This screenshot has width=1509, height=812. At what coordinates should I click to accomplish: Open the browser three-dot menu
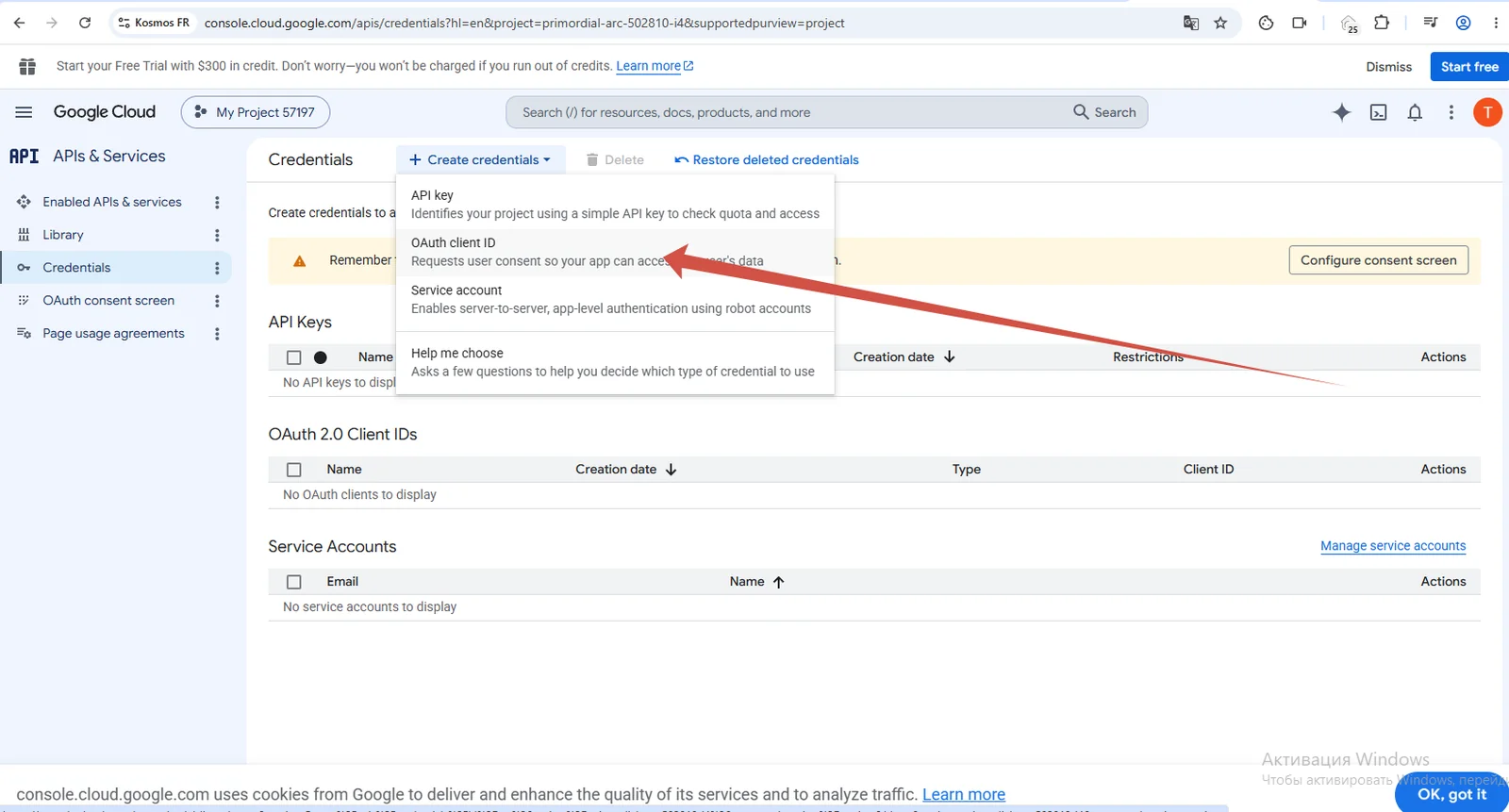pyautogui.click(x=1496, y=23)
